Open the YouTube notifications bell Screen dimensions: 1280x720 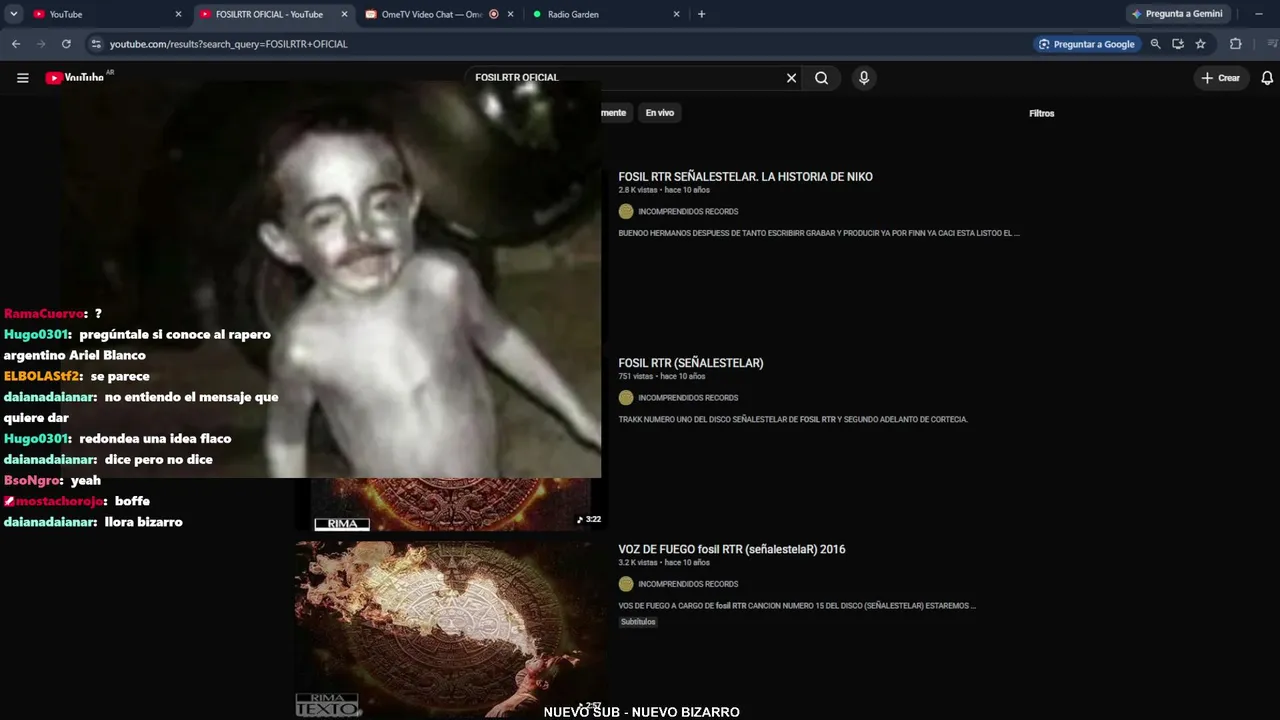1267,78
